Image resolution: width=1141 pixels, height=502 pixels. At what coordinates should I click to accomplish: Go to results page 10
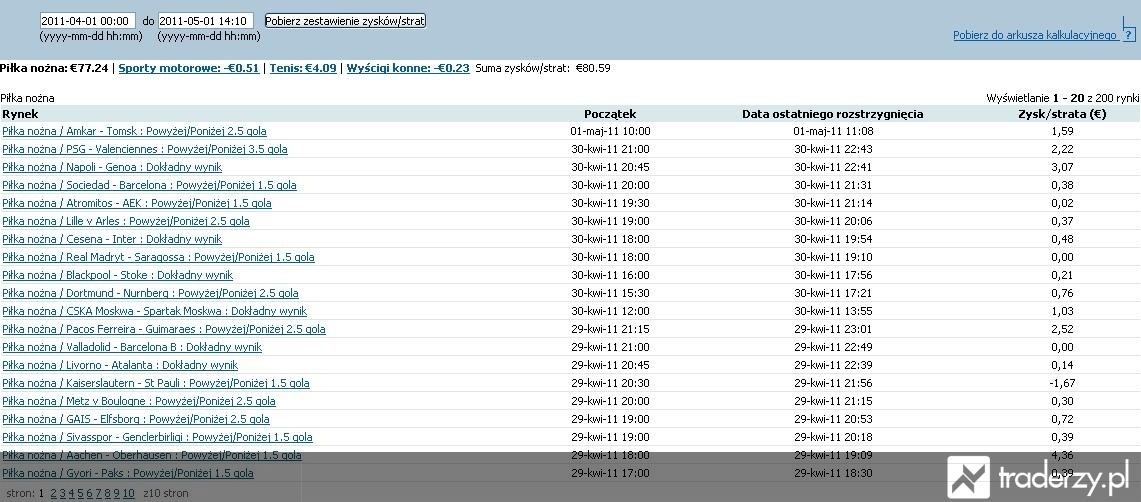[128, 493]
